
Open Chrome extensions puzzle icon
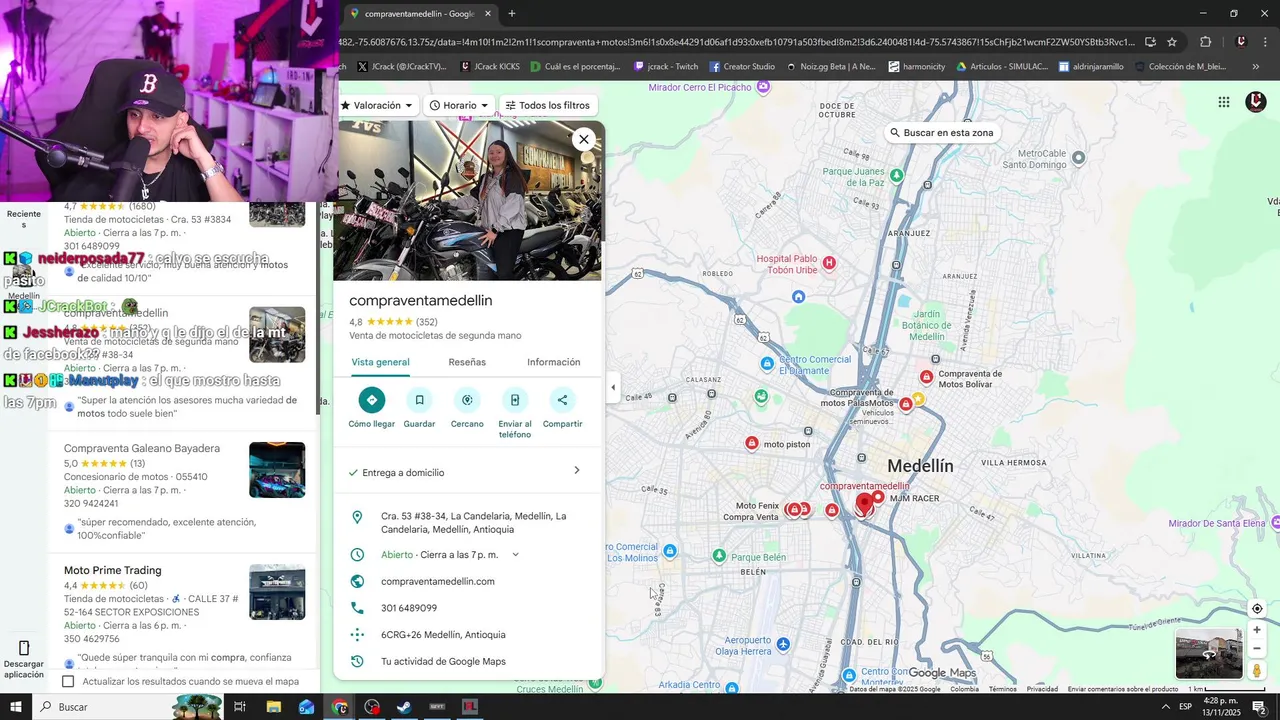[1205, 42]
